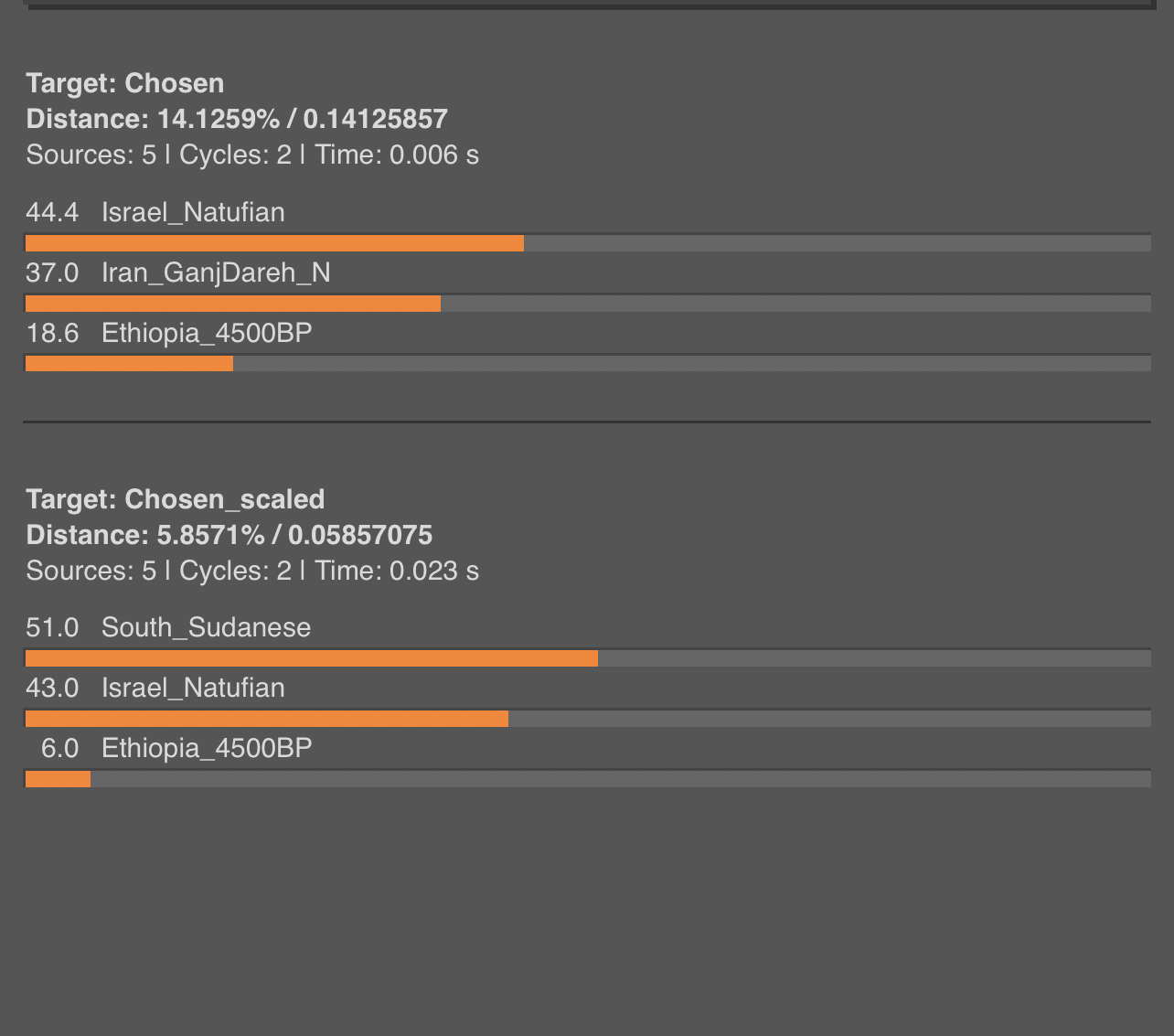Viewport: 1174px width, 1036px height.
Task: Select the Israel_Natufian label at 44.4
Action: tap(193, 212)
